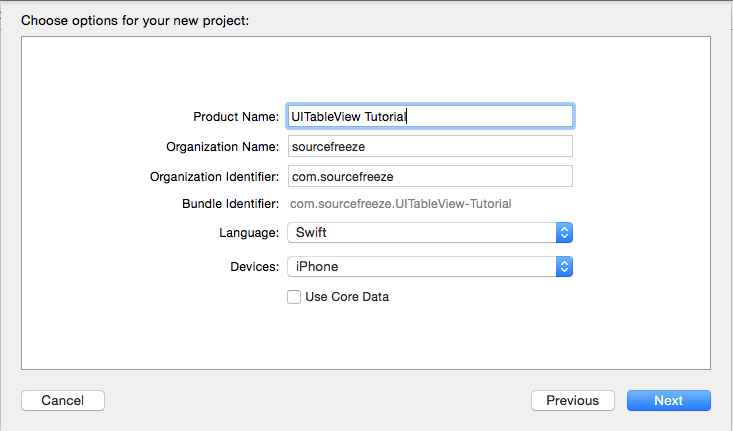Click into the Organization Name field

point(430,146)
